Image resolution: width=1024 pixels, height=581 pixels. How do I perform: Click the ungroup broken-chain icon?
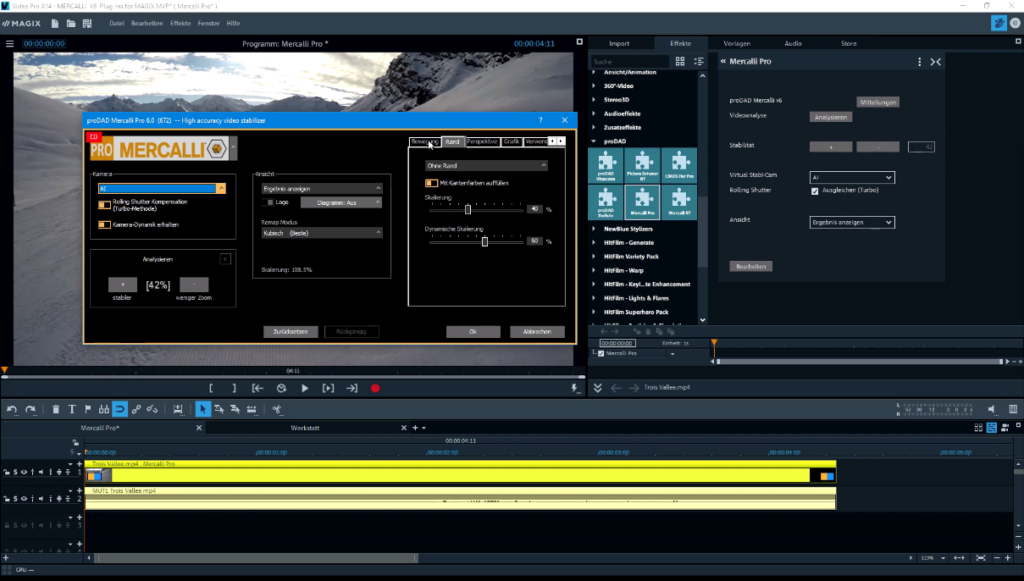(152, 409)
